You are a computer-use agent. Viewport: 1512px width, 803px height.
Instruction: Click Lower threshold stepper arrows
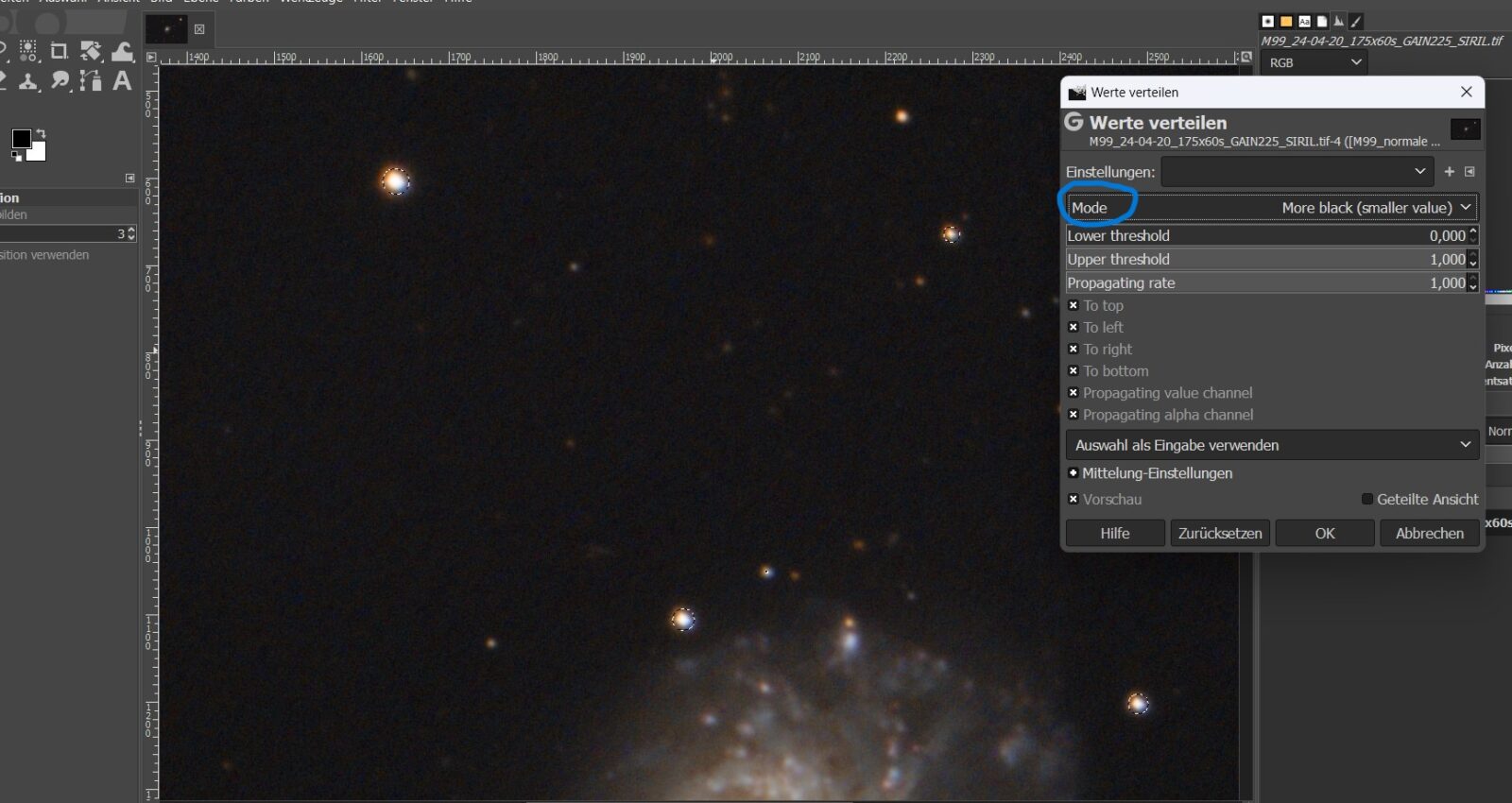[1472, 235]
